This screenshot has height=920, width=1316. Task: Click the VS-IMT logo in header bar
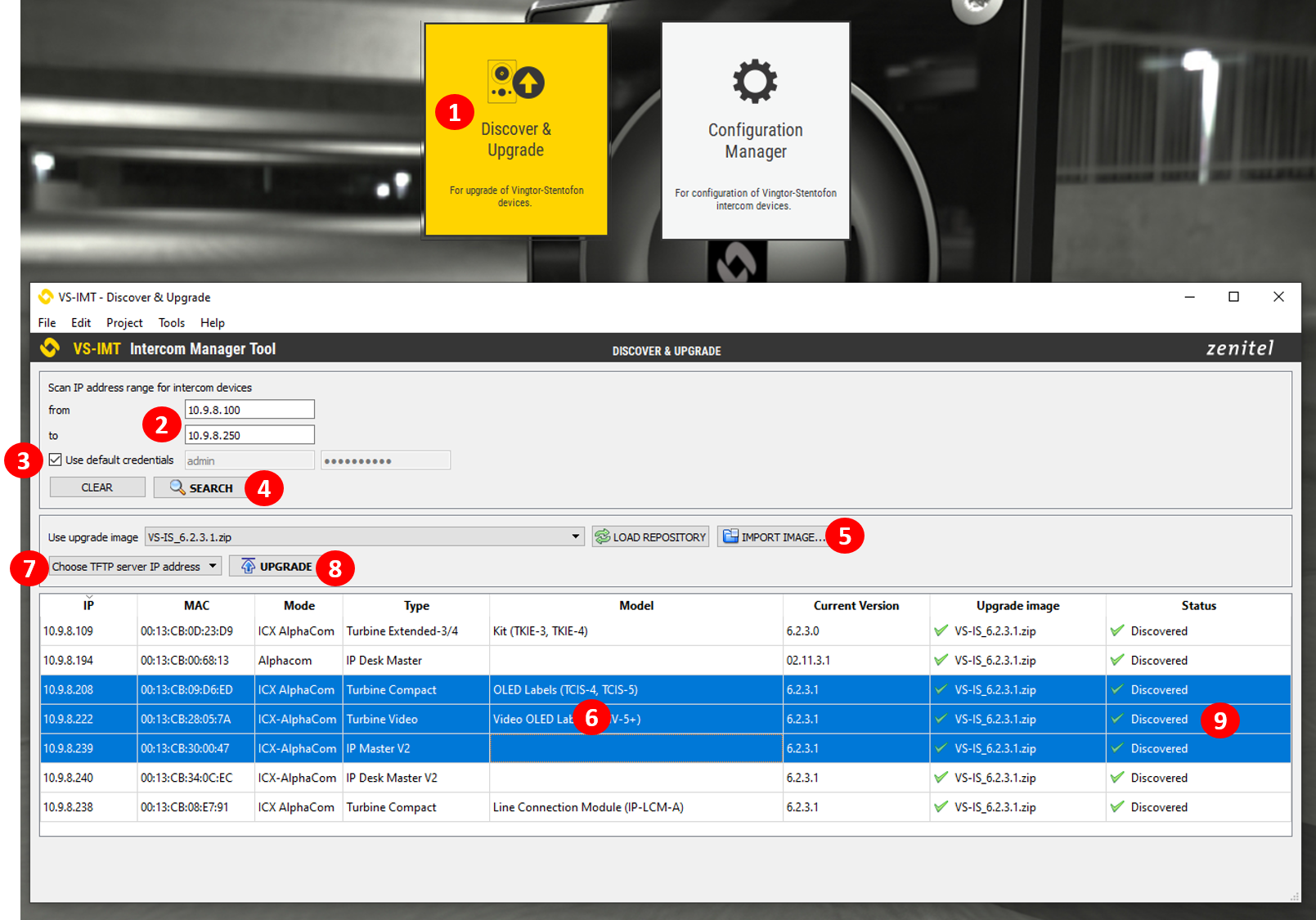pyautogui.click(x=50, y=348)
